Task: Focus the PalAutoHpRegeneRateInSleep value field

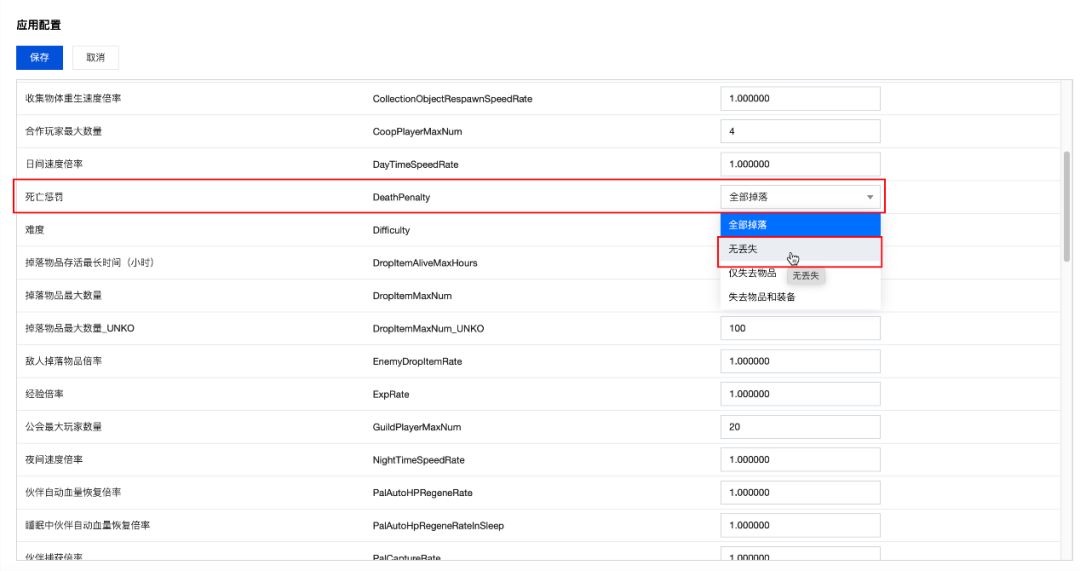Action: pos(799,525)
